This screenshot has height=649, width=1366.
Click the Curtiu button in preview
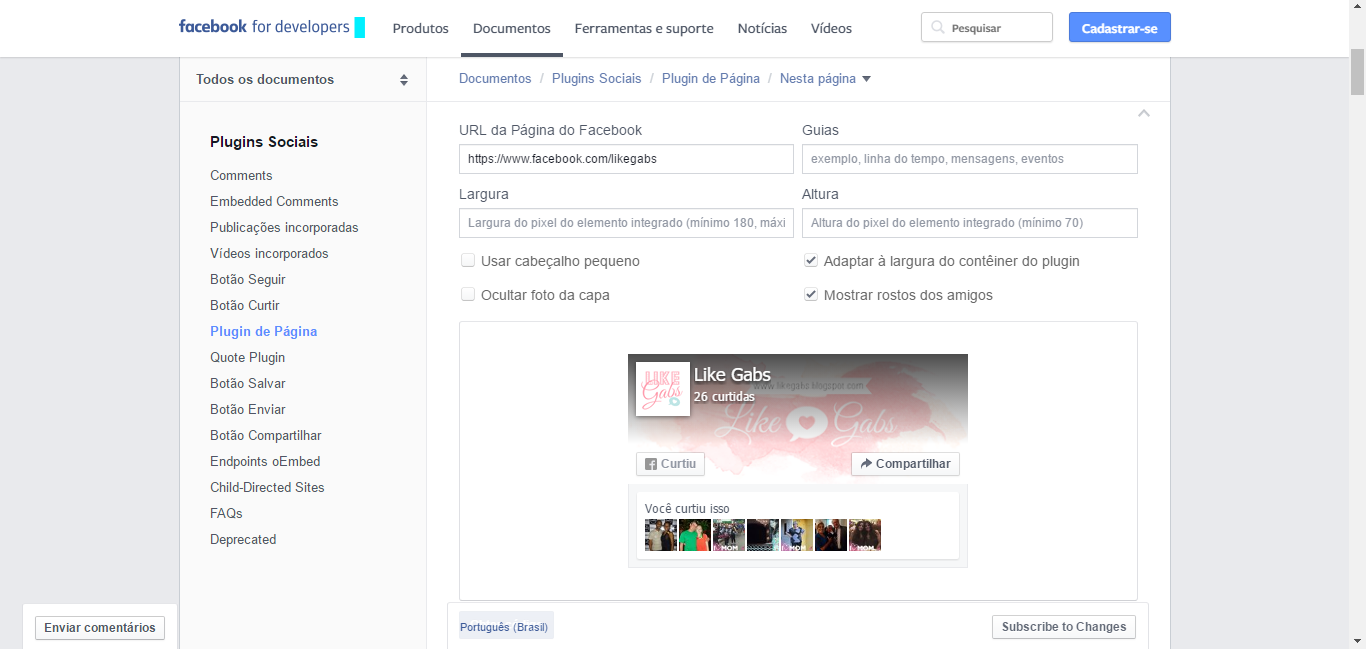[x=670, y=464]
